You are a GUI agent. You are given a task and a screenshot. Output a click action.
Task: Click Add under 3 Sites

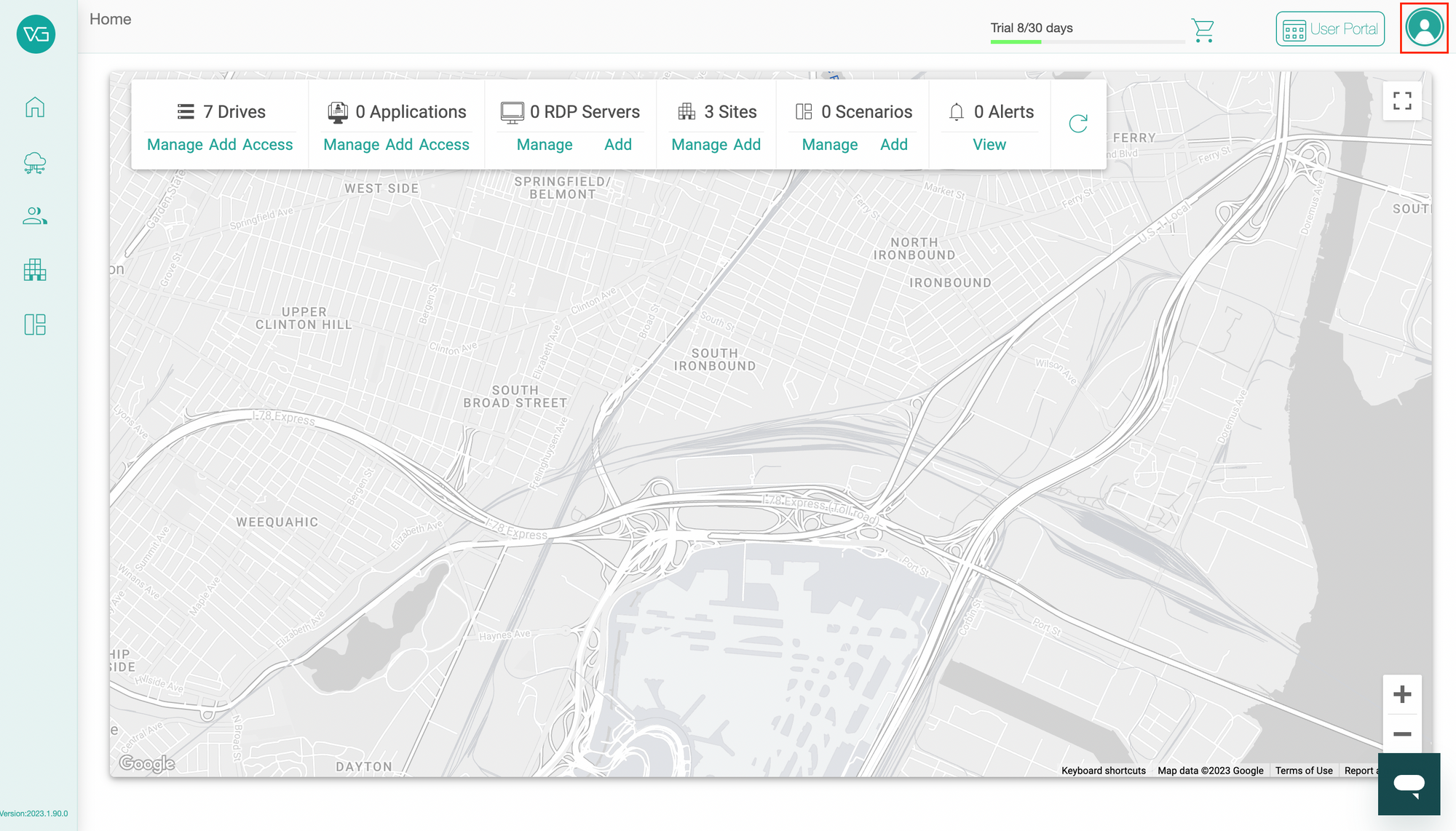pos(747,145)
